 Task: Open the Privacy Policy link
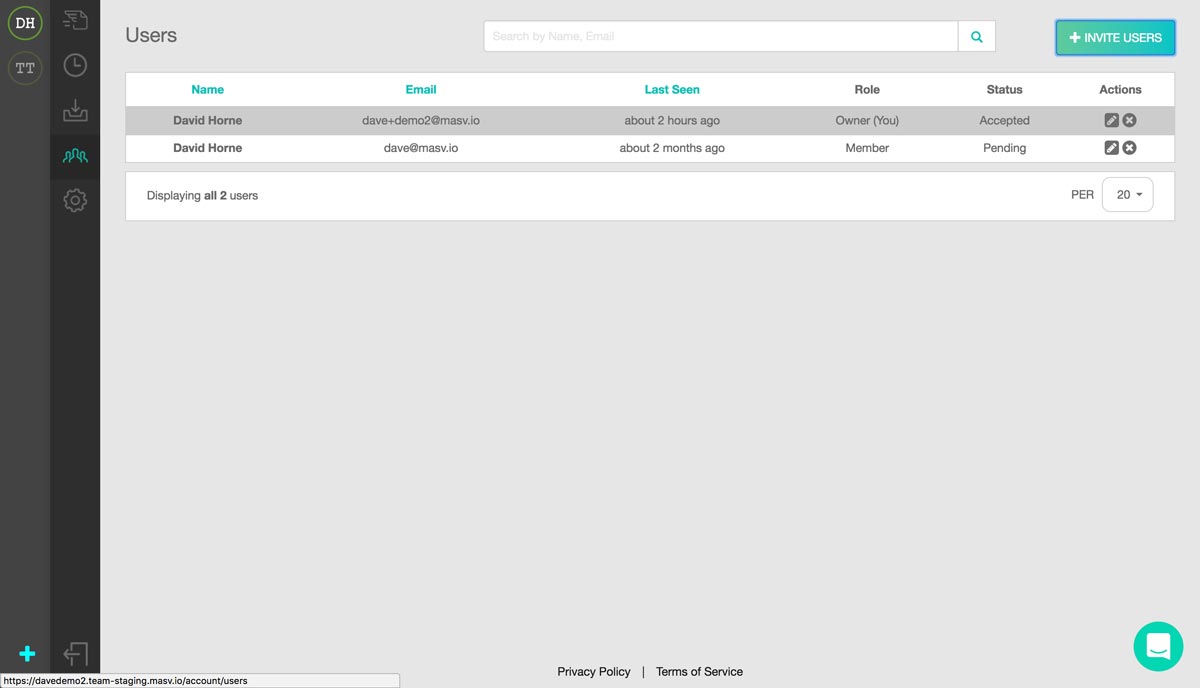pyautogui.click(x=594, y=672)
